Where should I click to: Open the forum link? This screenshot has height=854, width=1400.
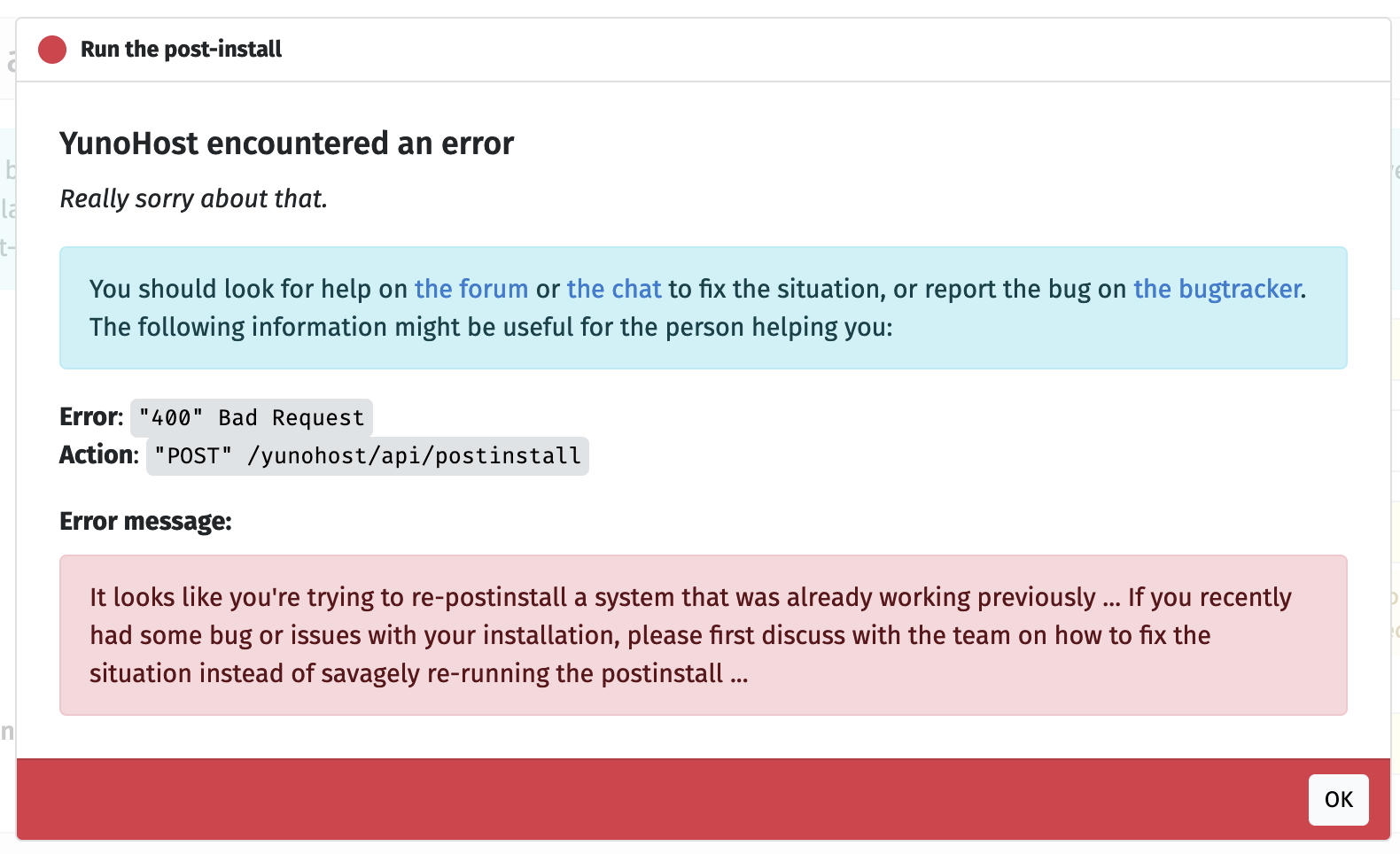pyautogui.click(x=471, y=289)
